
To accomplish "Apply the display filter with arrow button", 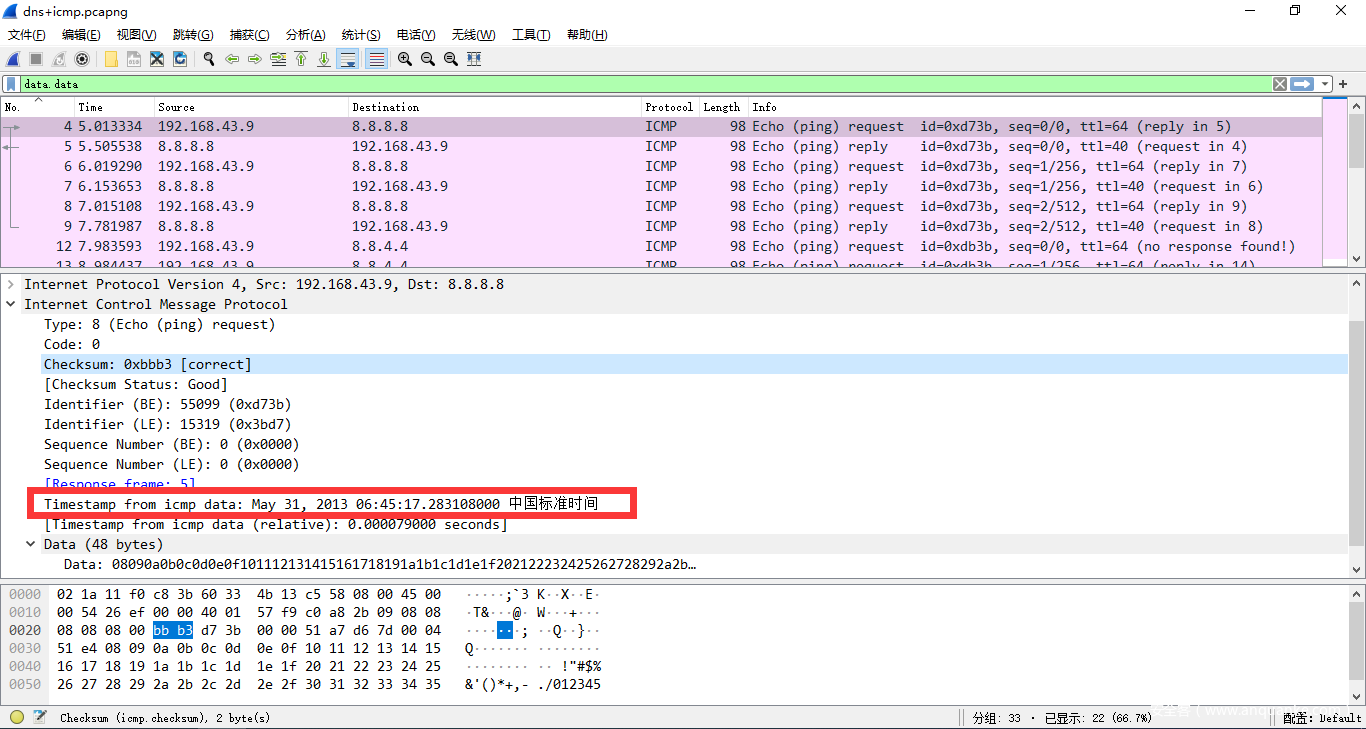I will pos(1302,84).
